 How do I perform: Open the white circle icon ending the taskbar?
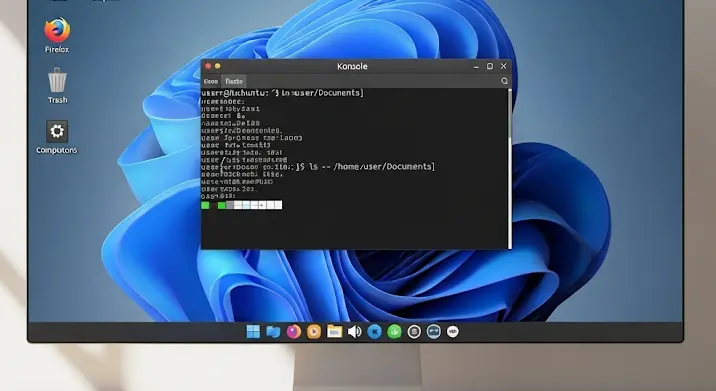453,332
